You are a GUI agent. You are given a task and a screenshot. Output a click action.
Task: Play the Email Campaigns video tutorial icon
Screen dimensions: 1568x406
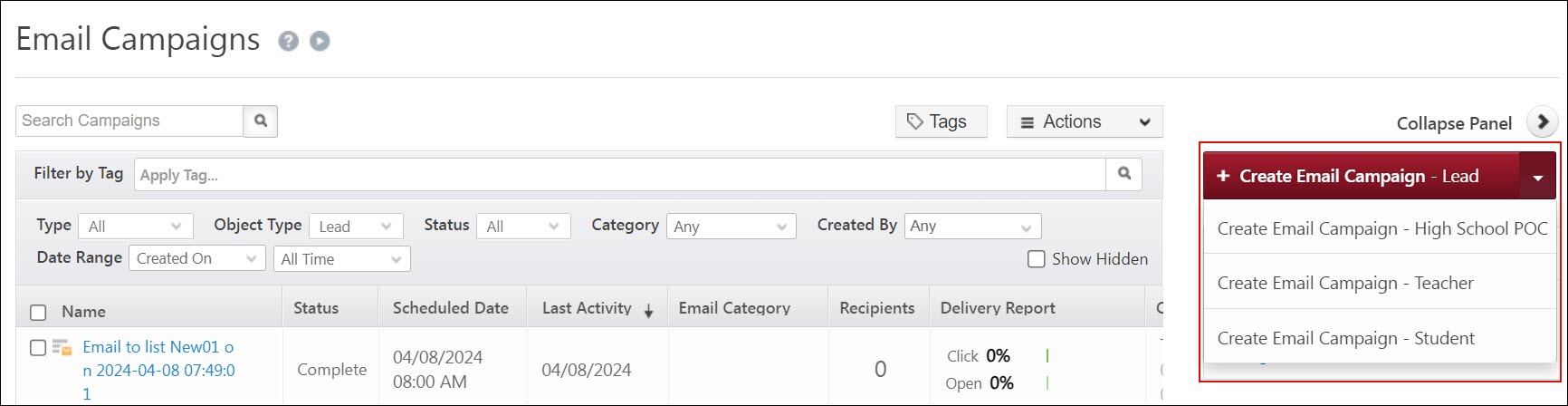pyautogui.click(x=320, y=42)
